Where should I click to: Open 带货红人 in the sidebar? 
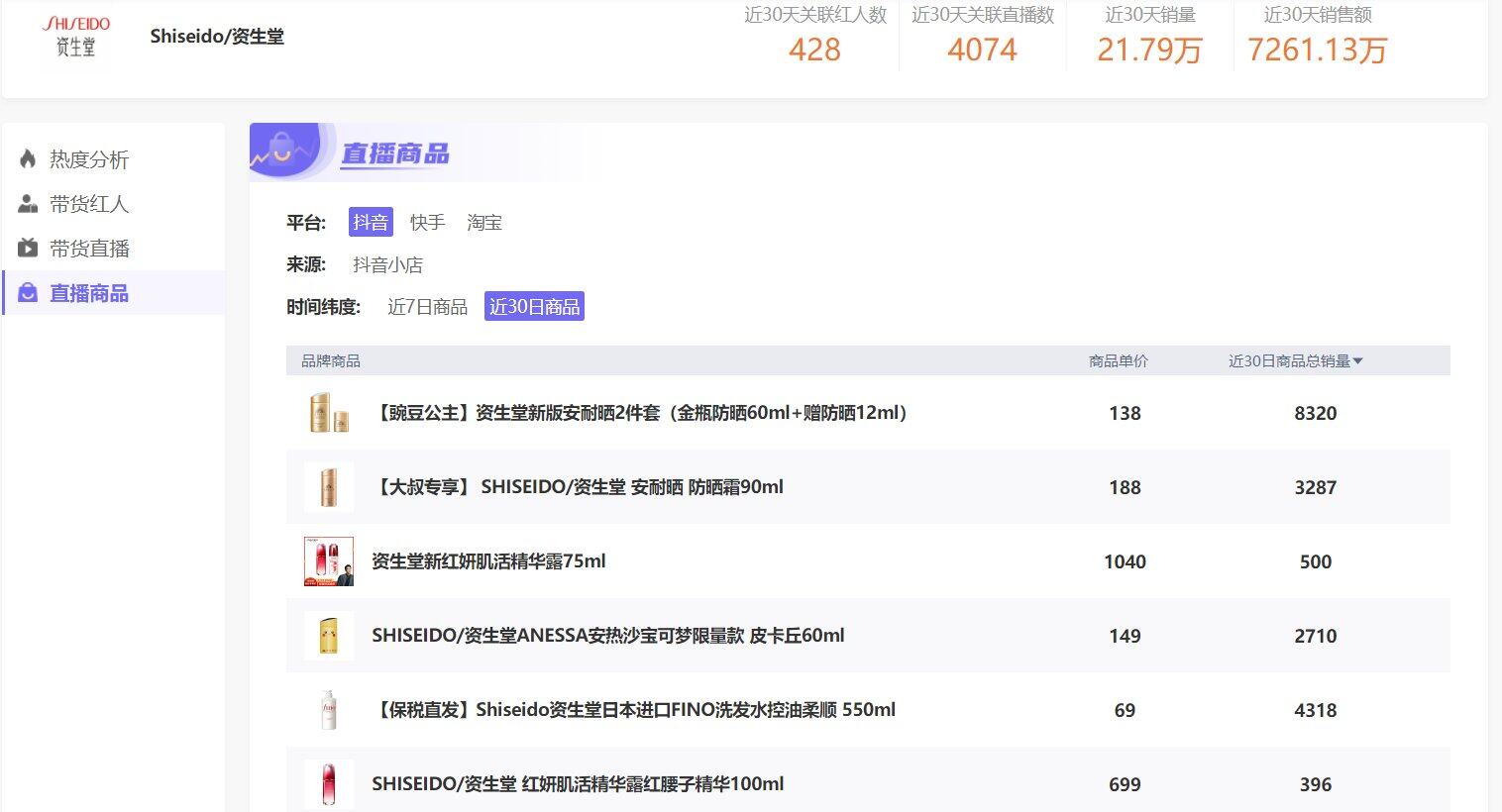(89, 204)
